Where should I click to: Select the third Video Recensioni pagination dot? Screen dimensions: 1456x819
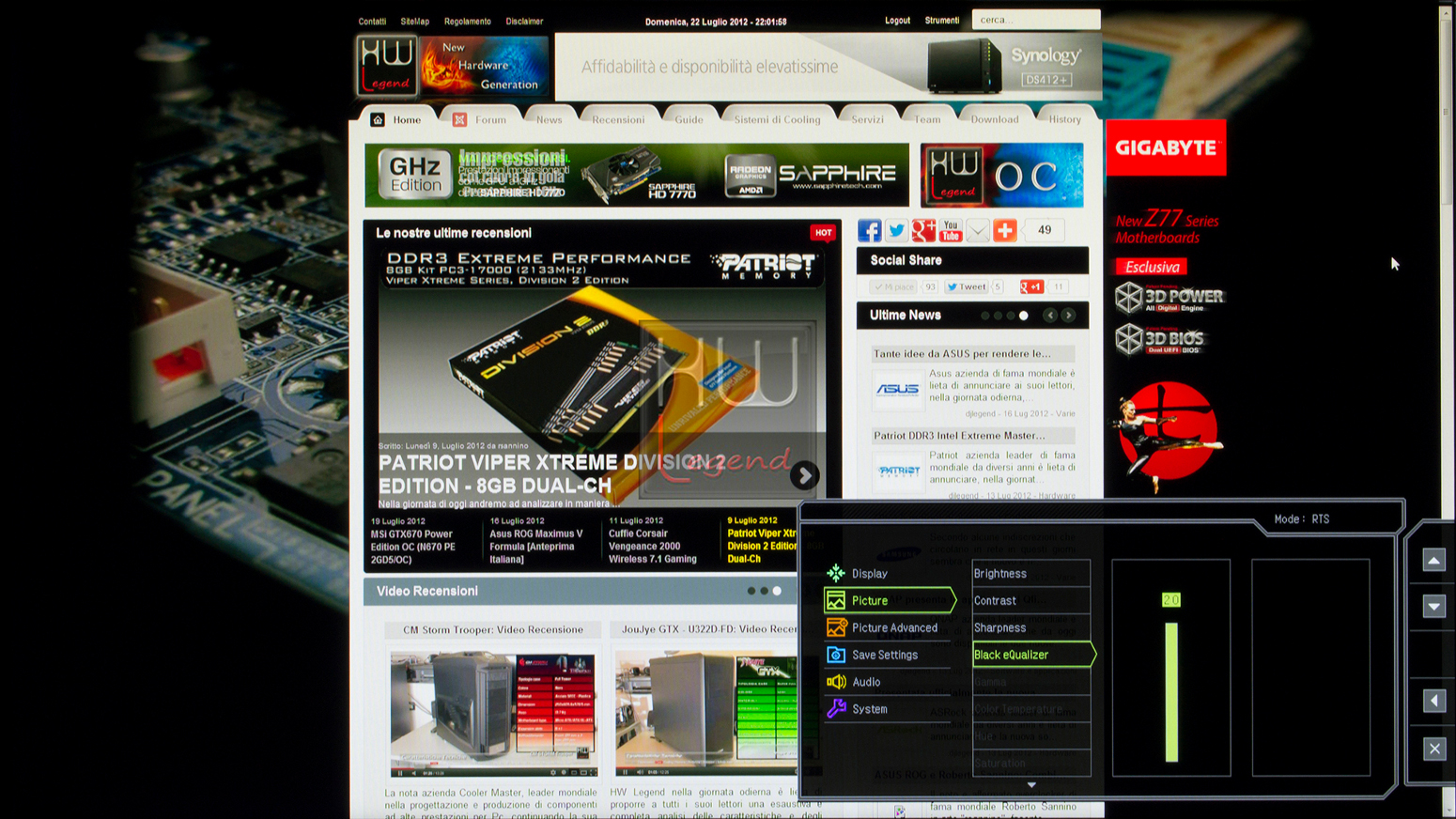click(x=777, y=591)
